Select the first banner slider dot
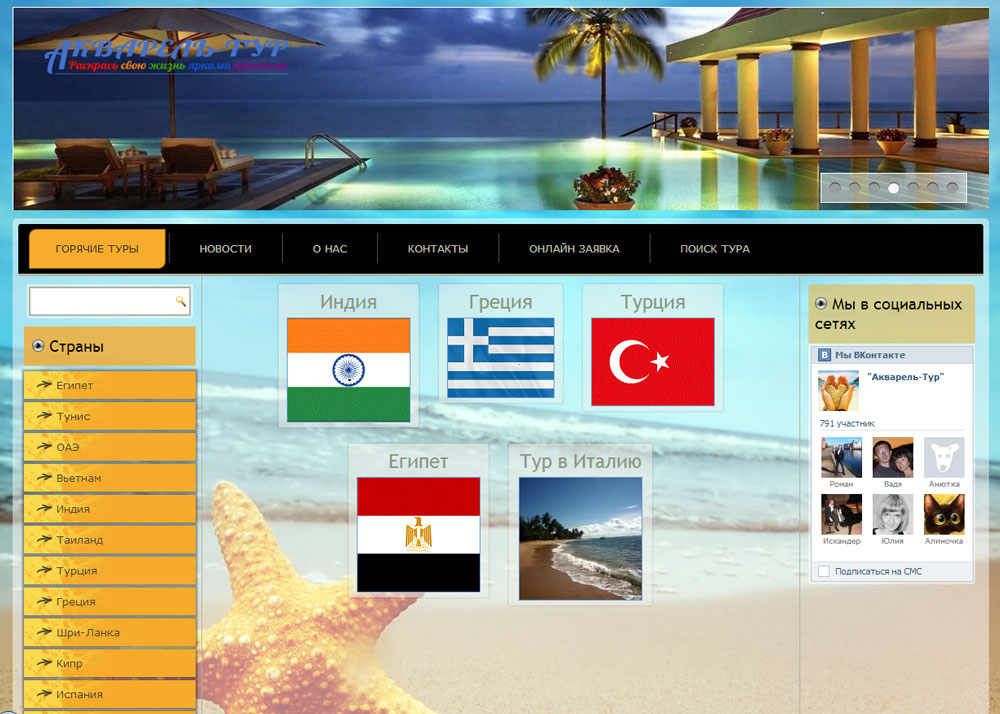This screenshot has height=714, width=1000. click(x=835, y=187)
